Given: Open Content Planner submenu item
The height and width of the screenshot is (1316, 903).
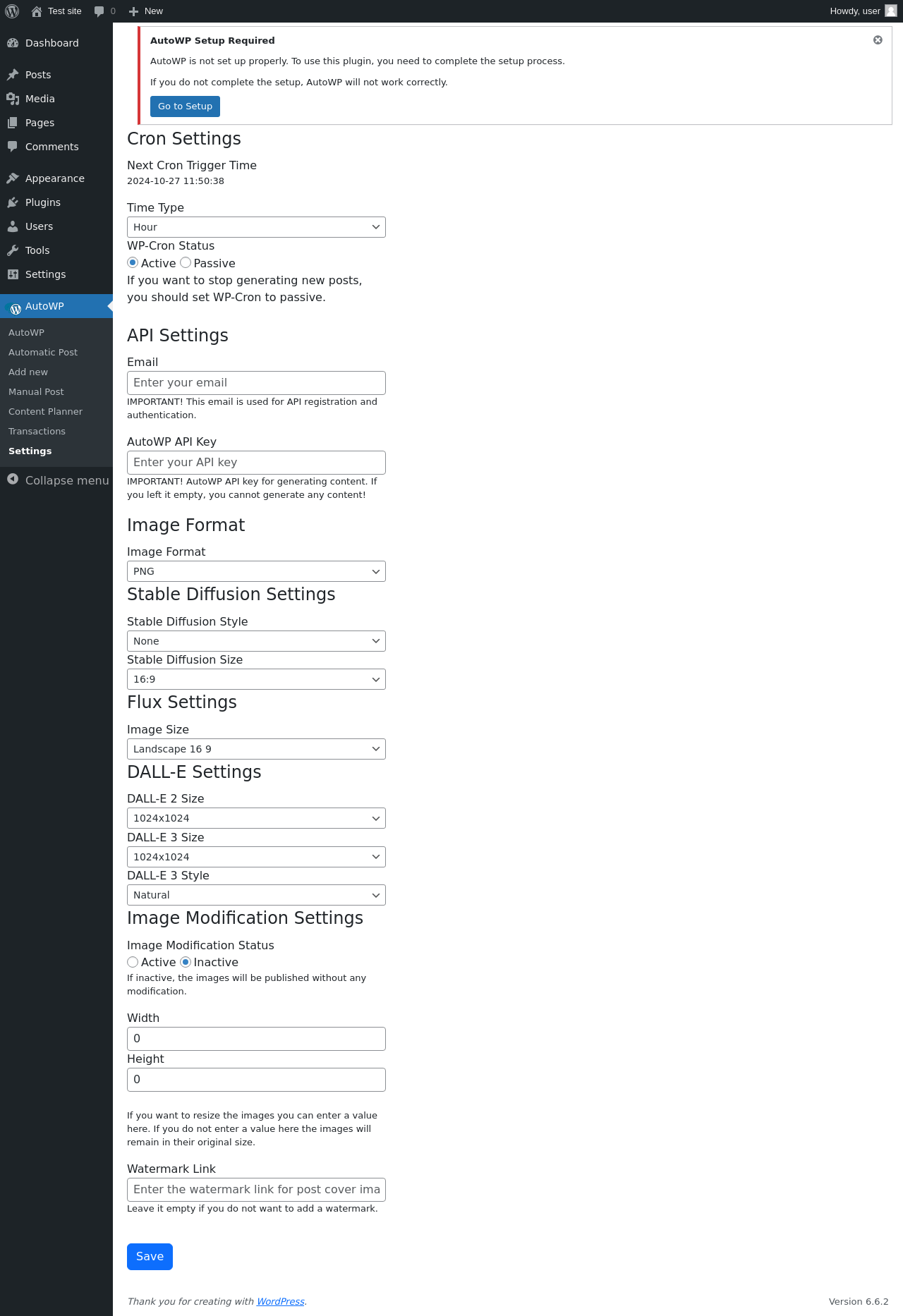Looking at the screenshot, I should pos(45,412).
